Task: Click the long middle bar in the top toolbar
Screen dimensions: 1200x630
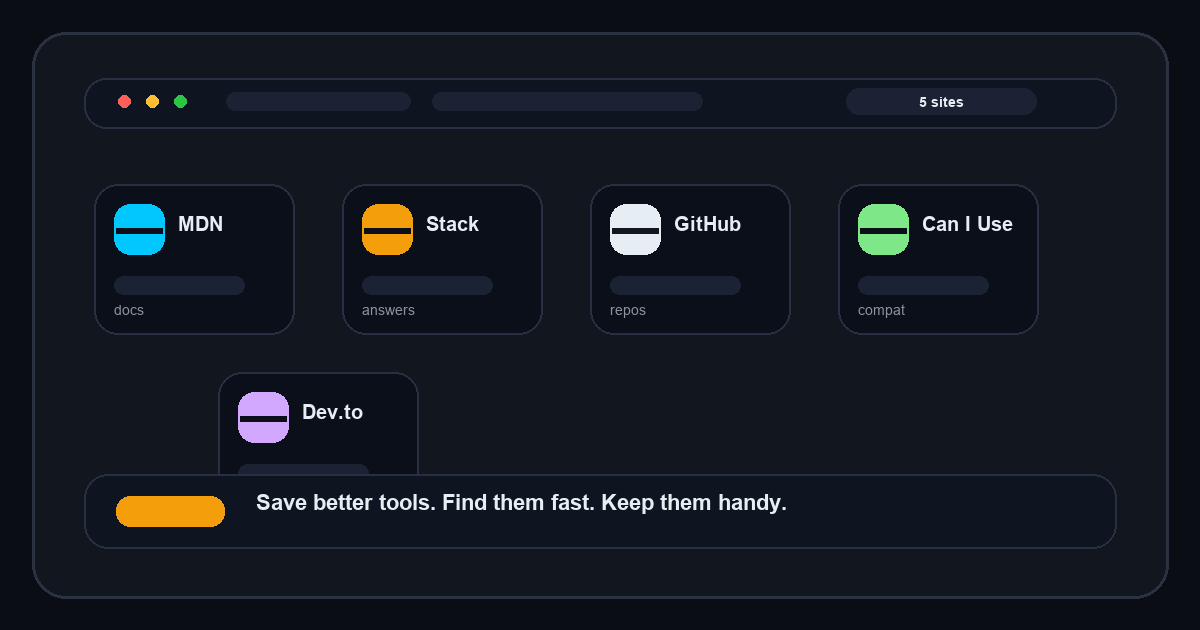Action: pos(567,102)
